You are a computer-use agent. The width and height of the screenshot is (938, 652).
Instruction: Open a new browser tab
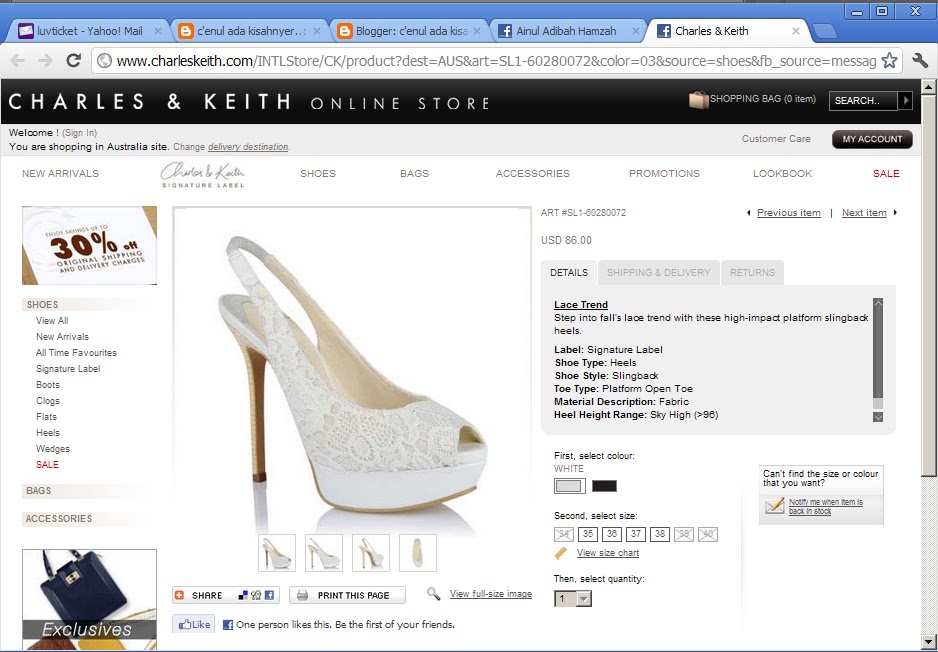click(826, 32)
